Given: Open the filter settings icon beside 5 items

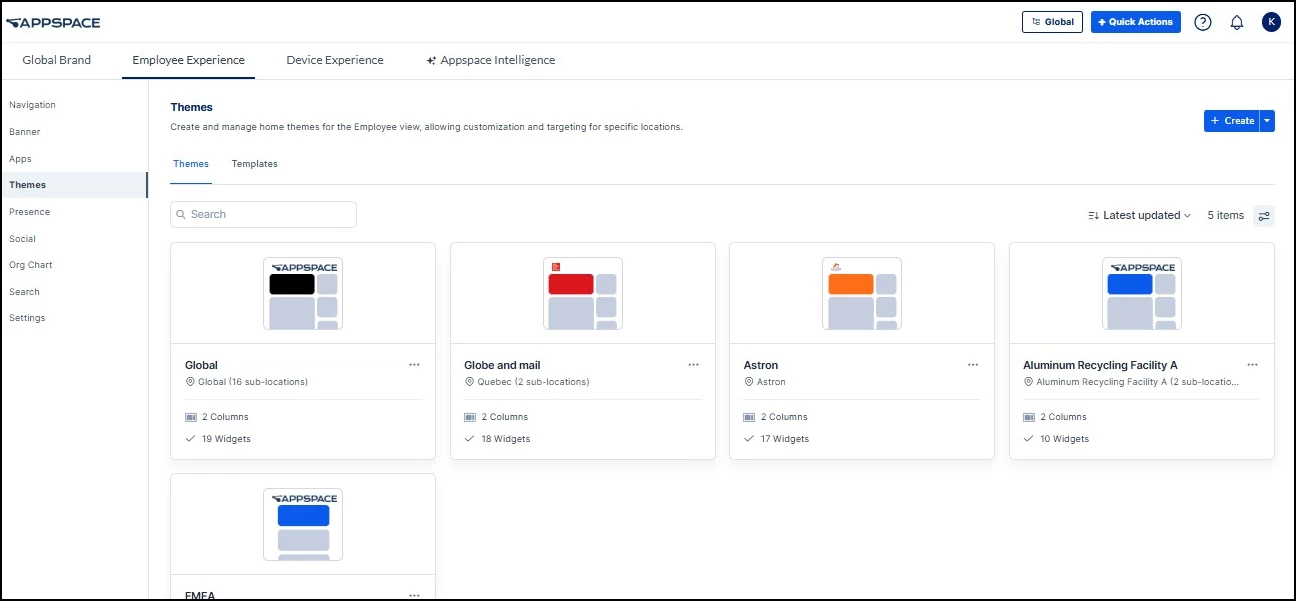Looking at the screenshot, I should click(x=1264, y=216).
